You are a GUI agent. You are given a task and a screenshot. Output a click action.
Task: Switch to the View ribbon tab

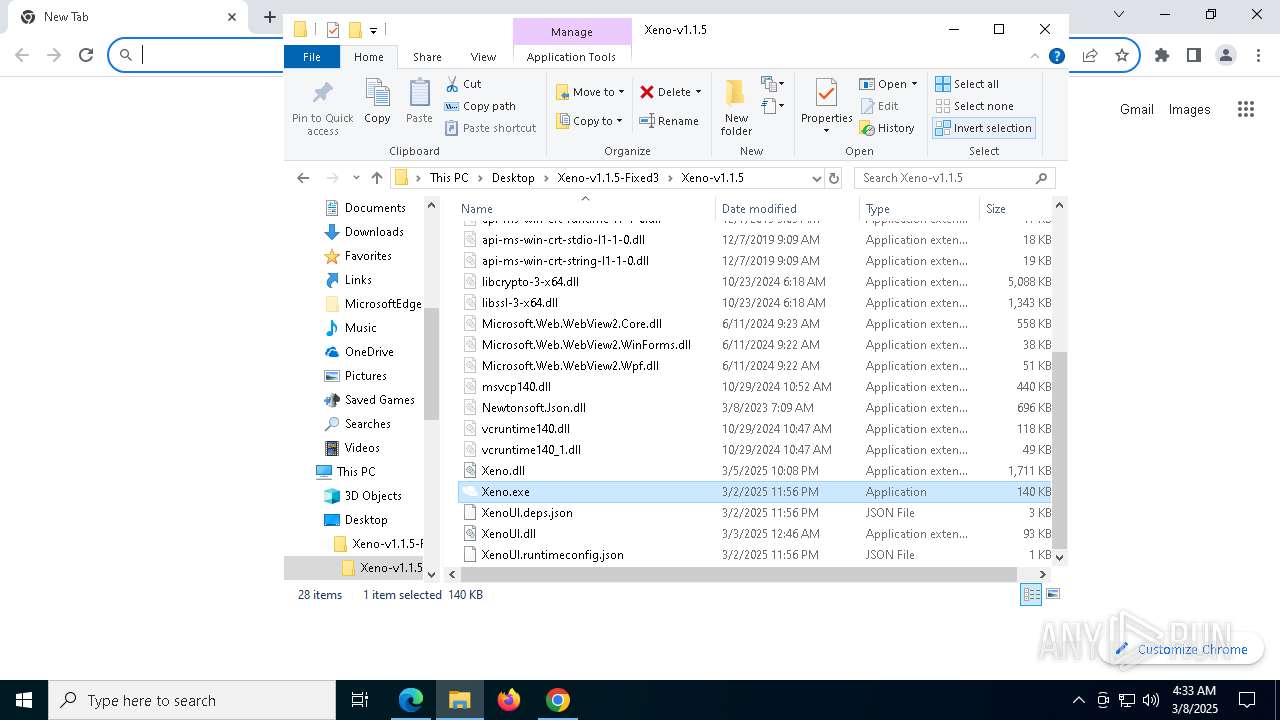coord(483,57)
